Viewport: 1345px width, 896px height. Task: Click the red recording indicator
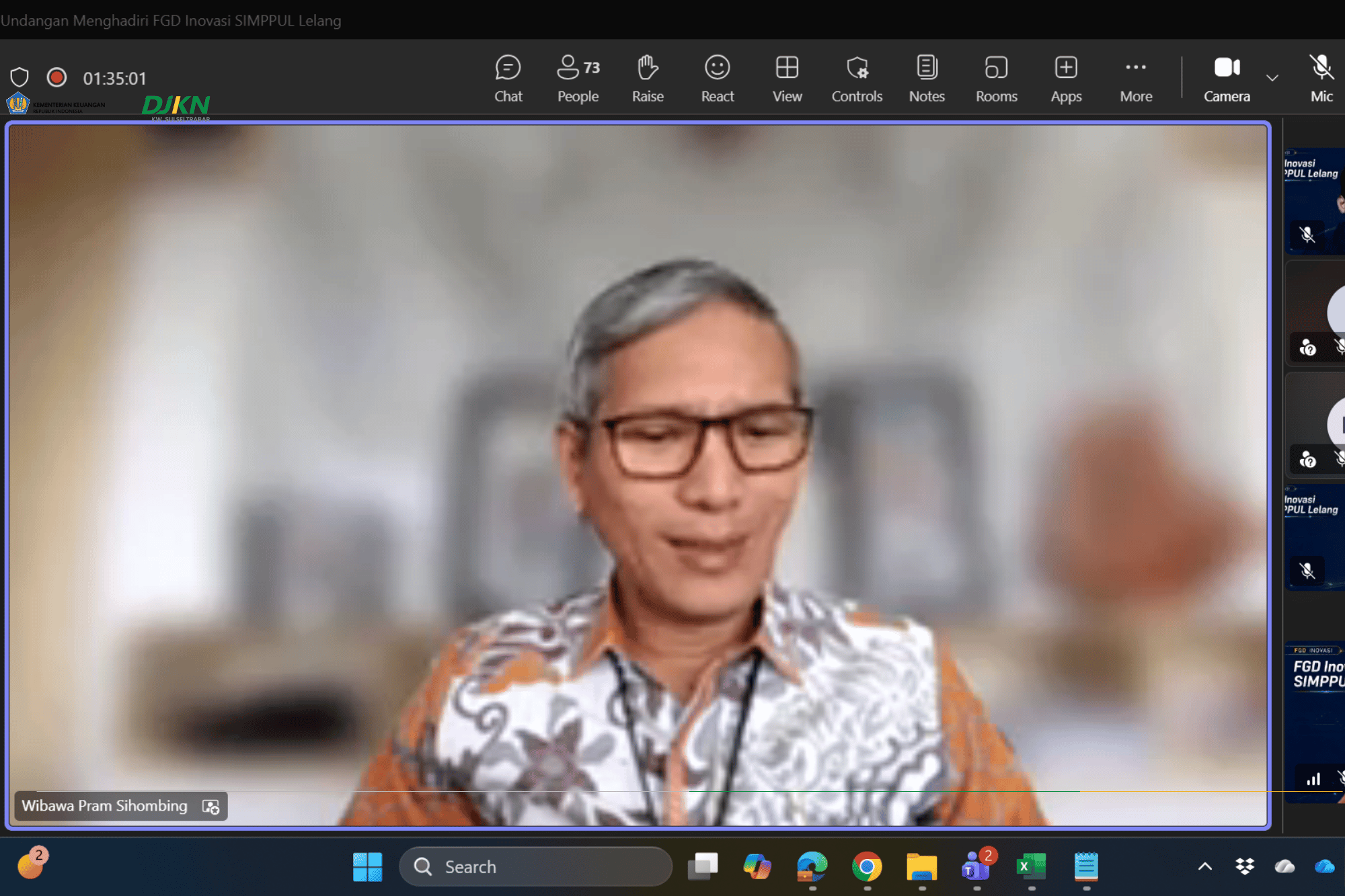56,77
